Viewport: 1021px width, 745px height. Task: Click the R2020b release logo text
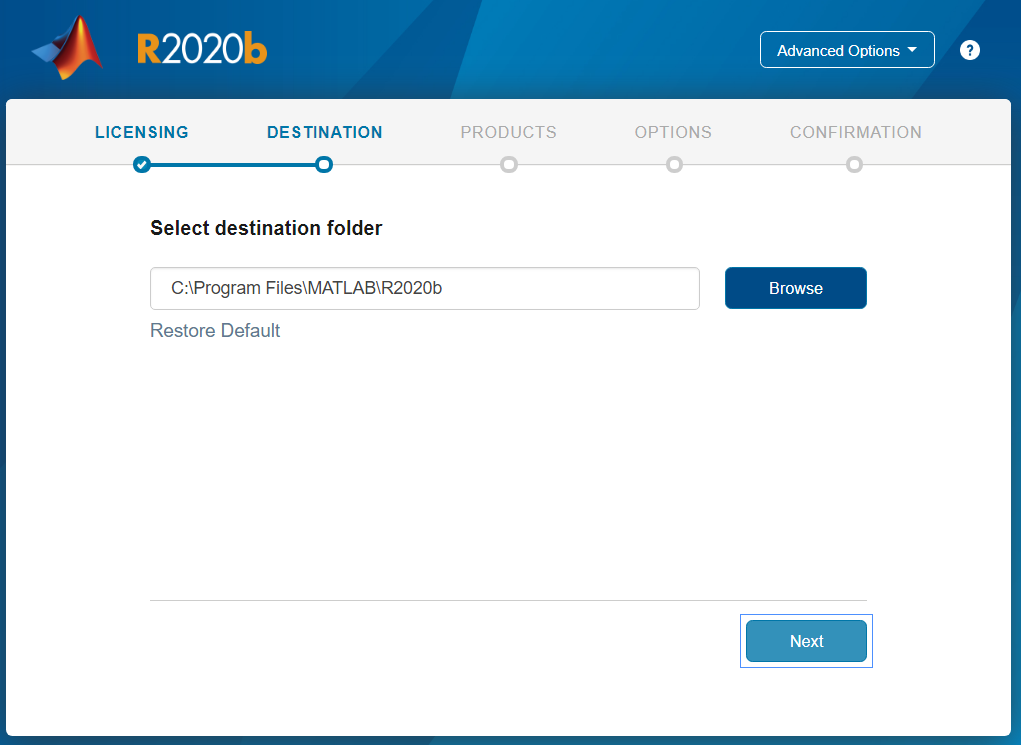202,49
